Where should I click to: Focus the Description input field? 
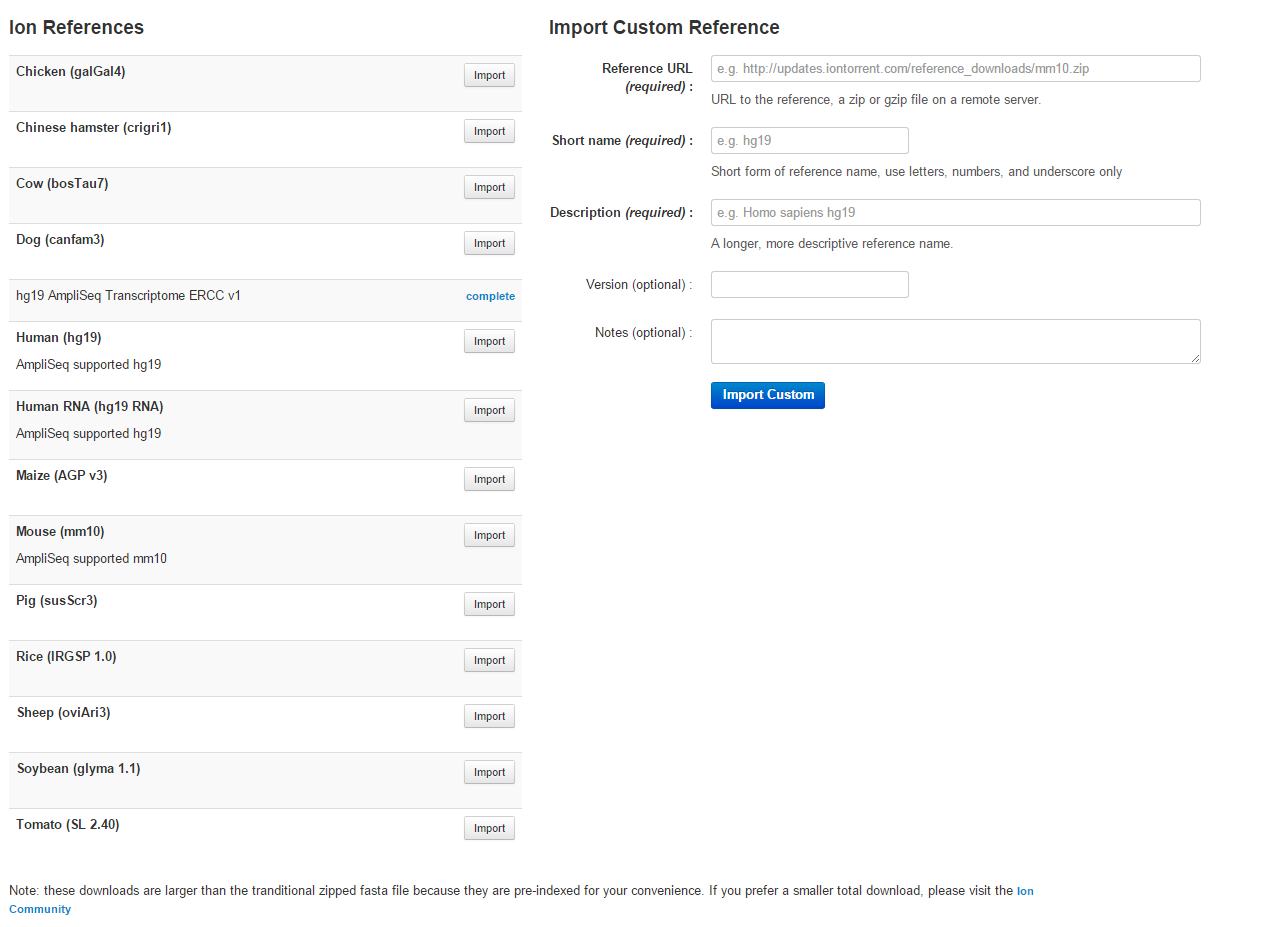[955, 212]
